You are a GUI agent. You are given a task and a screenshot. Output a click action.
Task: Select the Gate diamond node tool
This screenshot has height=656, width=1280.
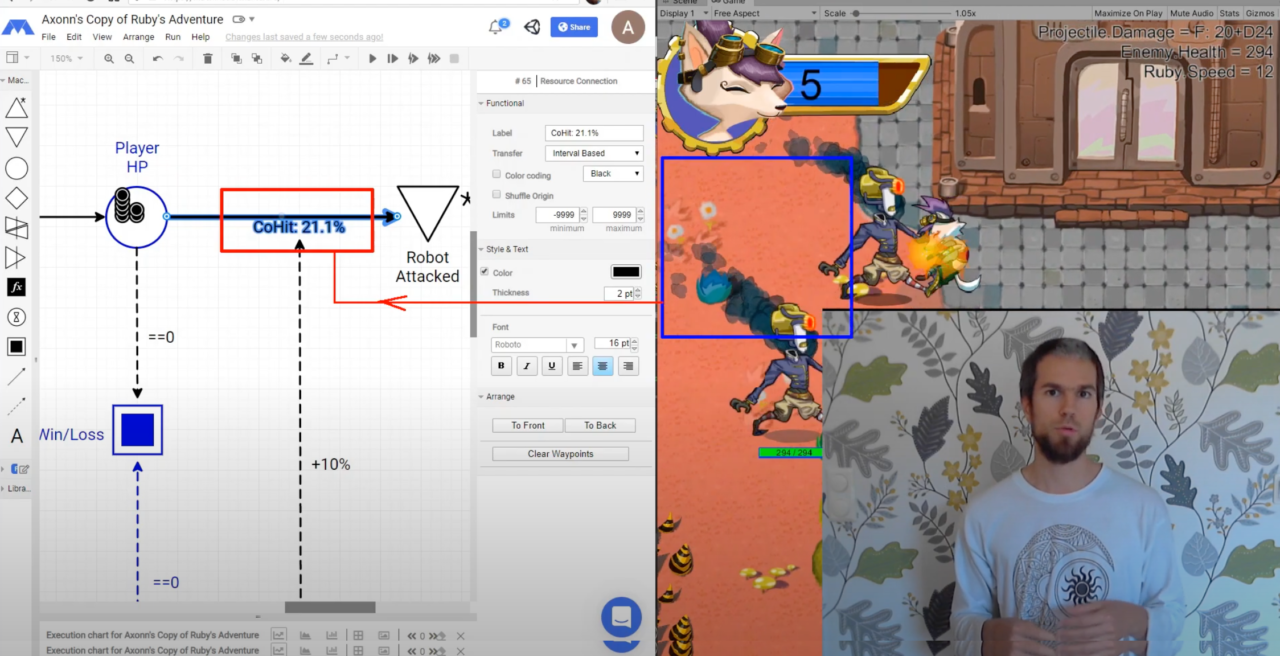click(x=16, y=198)
